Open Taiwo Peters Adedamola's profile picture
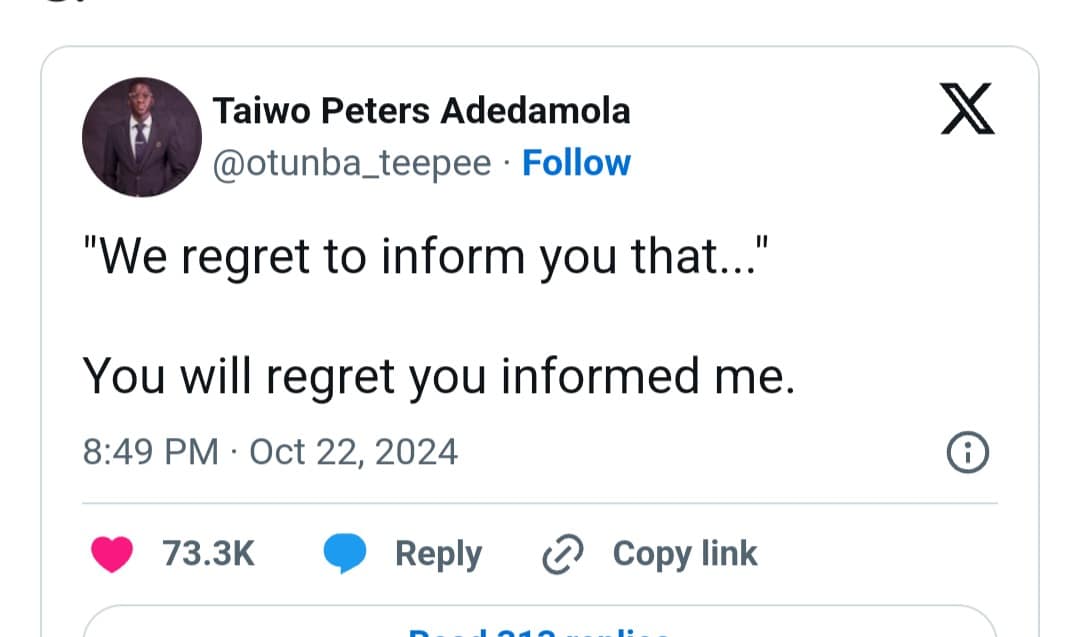1080x637 pixels. coord(141,137)
